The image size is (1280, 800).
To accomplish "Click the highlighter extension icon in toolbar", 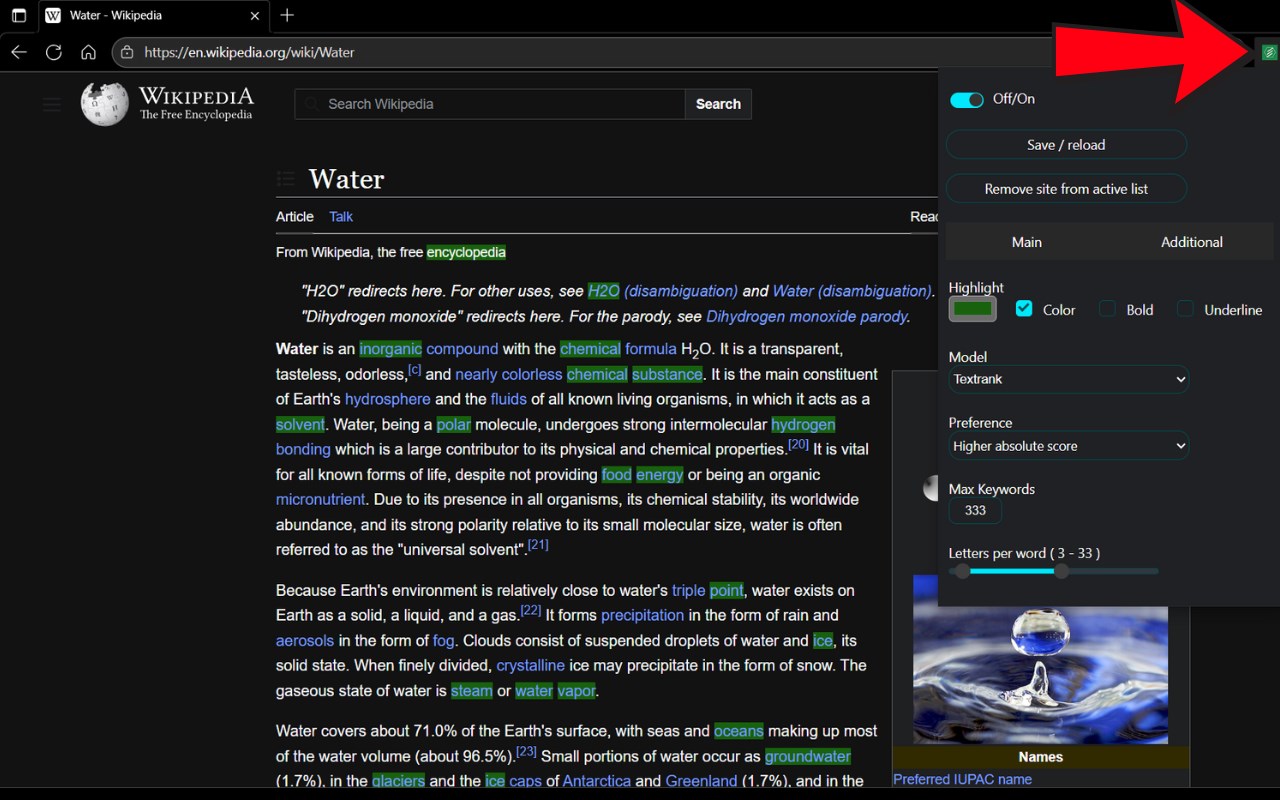I will coord(1269,52).
